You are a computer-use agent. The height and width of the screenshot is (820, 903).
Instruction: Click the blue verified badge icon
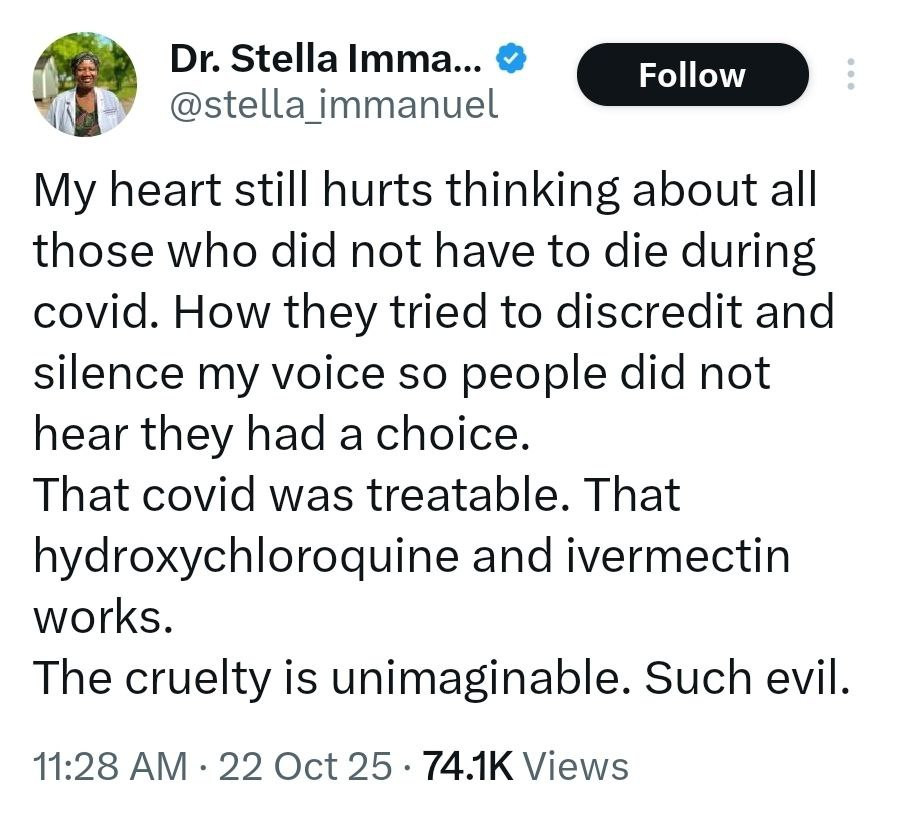[513, 60]
